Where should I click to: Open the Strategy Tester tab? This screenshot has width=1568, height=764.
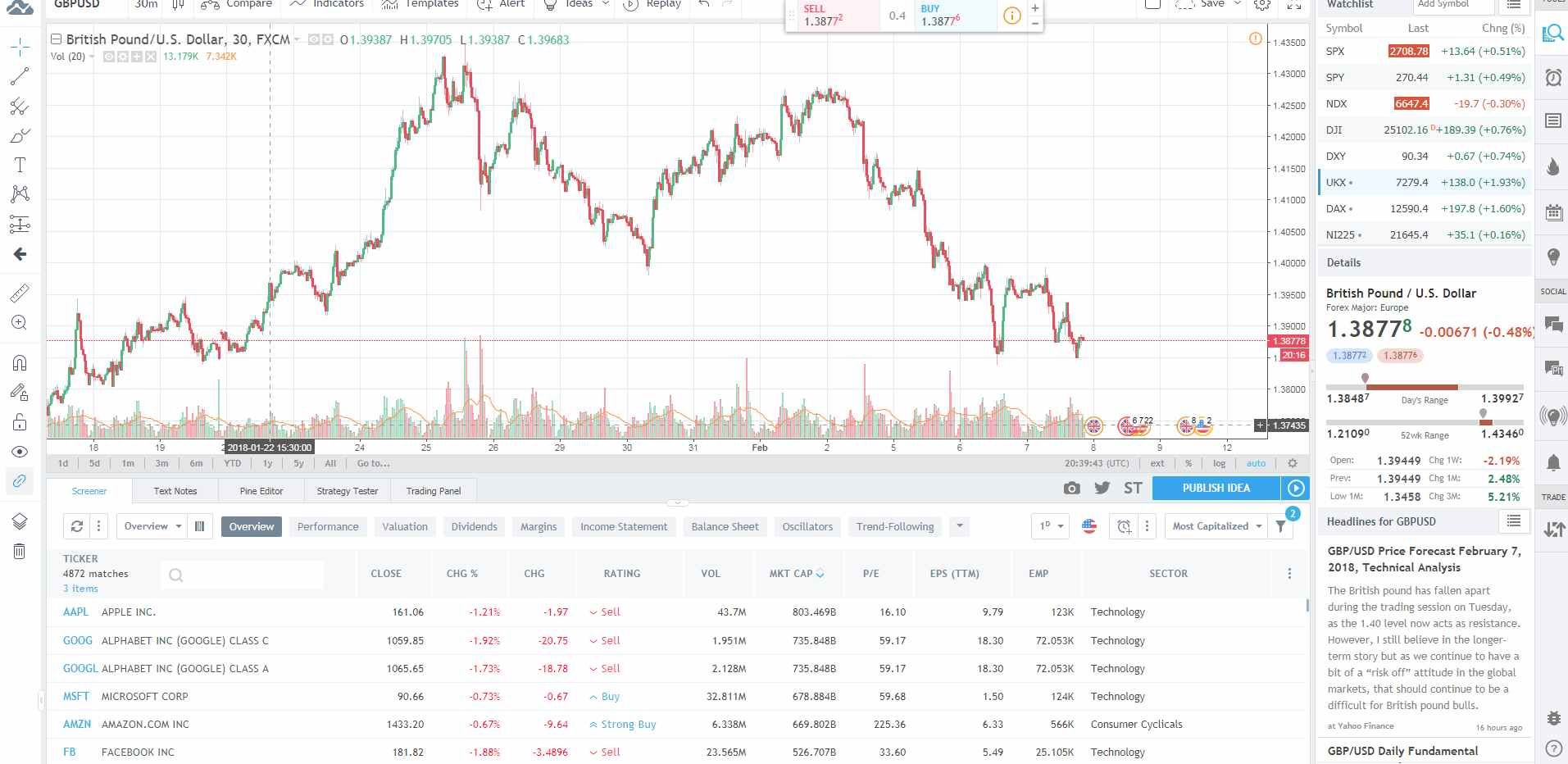(348, 491)
